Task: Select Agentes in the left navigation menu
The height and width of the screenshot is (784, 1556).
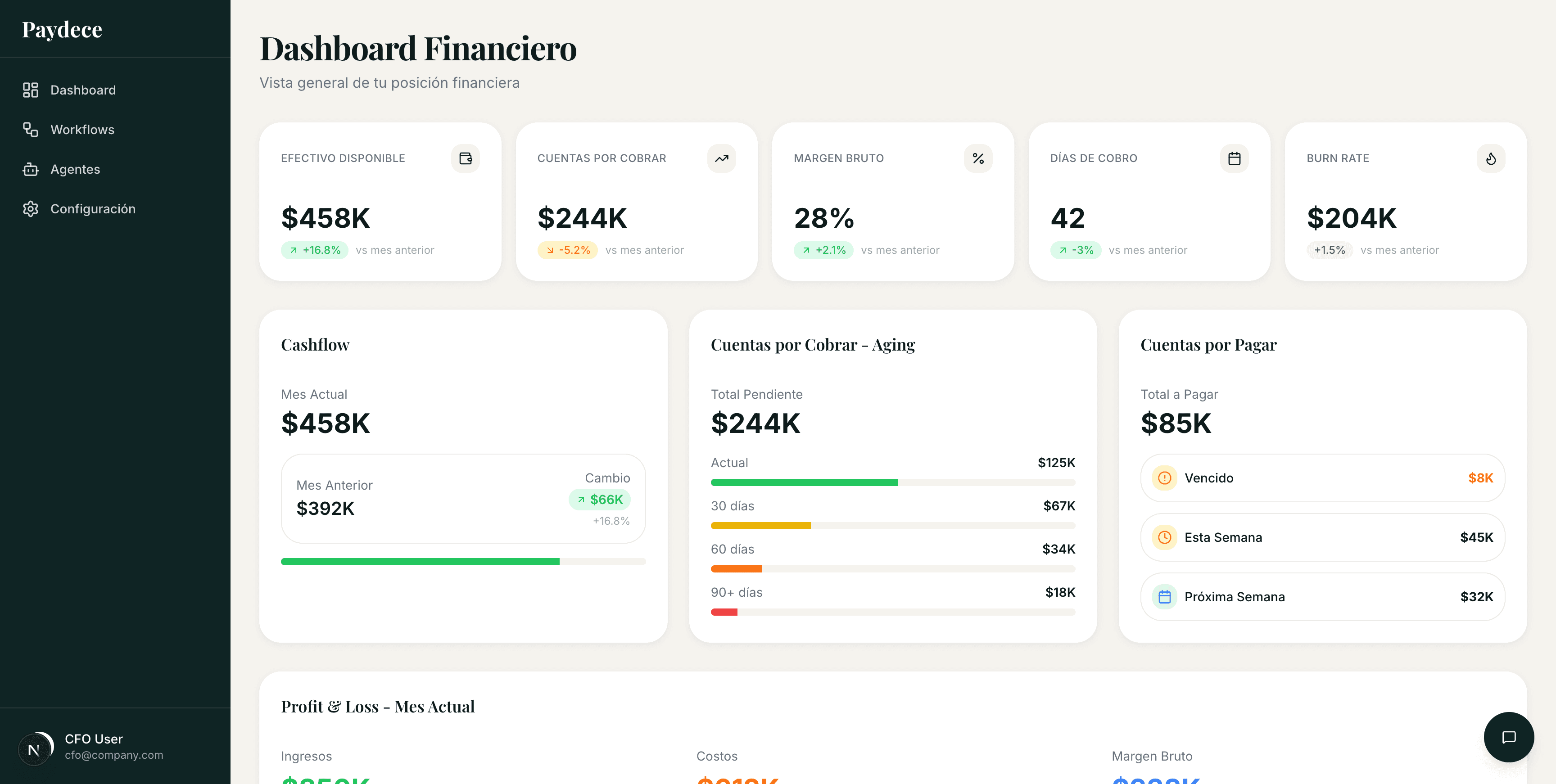Action: click(x=75, y=169)
